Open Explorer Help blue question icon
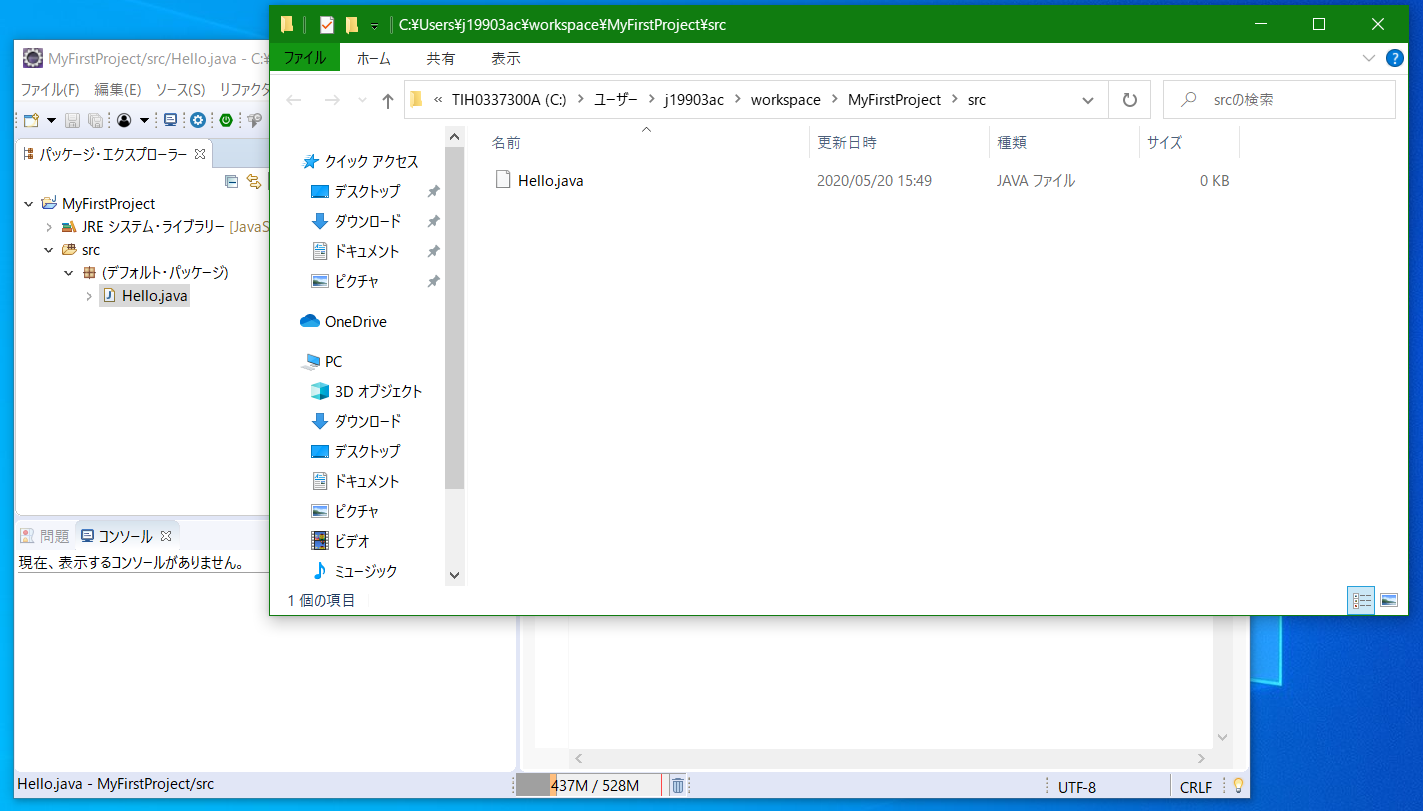Screen dimensions: 1423x811 click(1395, 58)
